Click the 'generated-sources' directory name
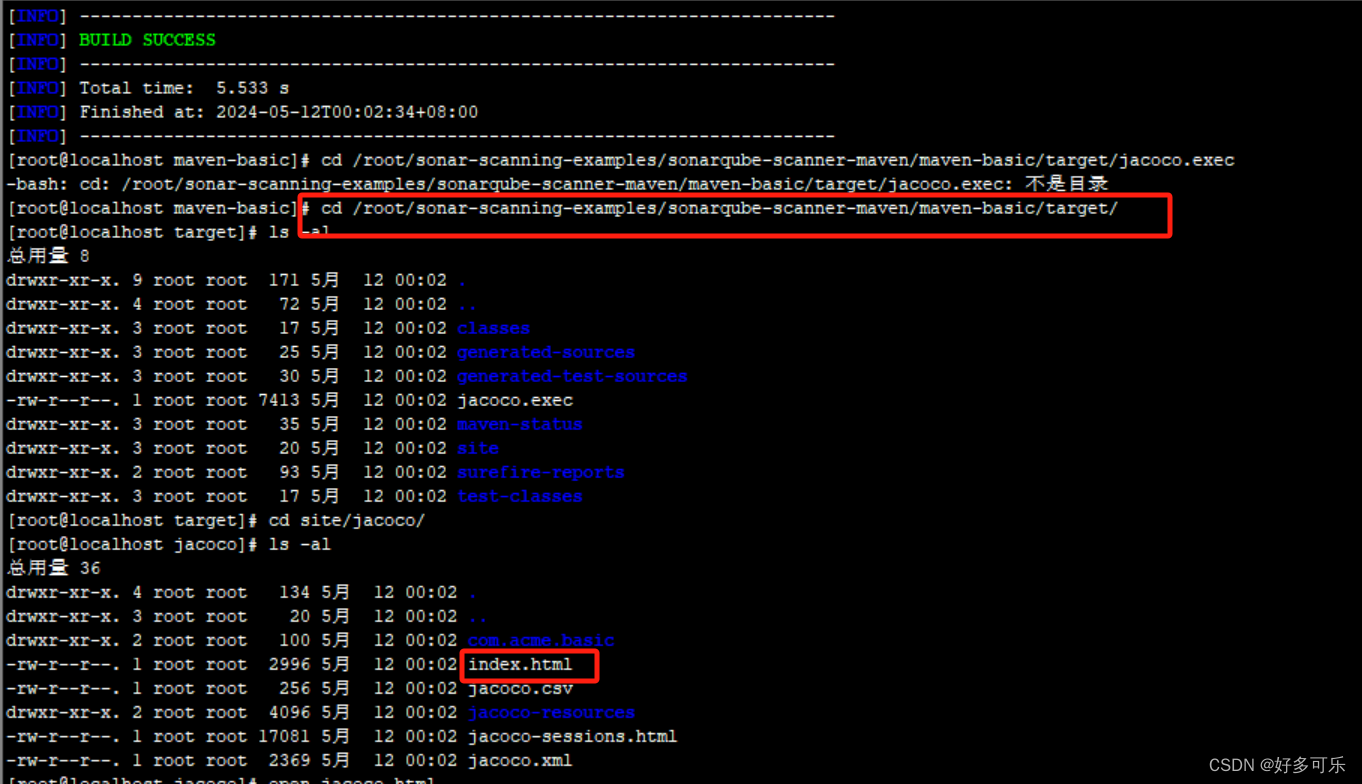Viewport: 1362px width, 784px height. pyautogui.click(x=546, y=352)
